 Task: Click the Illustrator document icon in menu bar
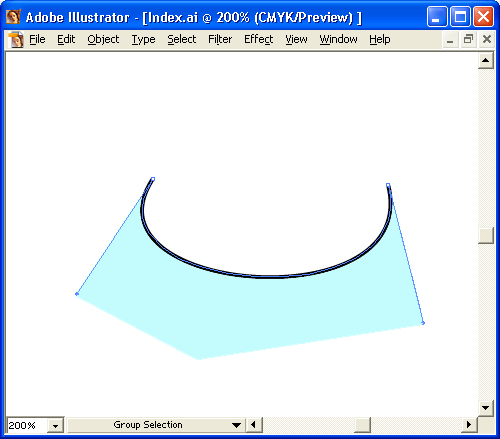coord(16,40)
